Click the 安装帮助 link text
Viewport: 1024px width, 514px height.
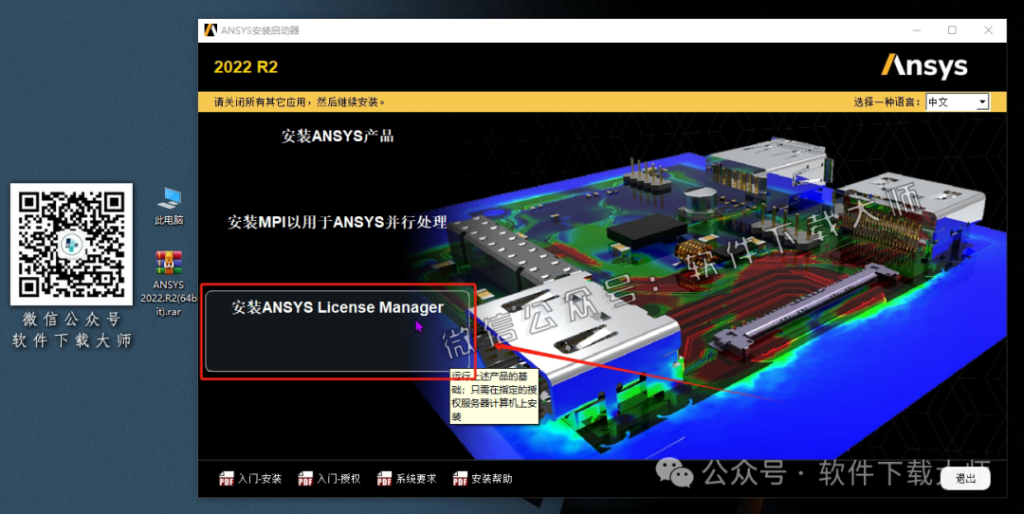coord(492,479)
